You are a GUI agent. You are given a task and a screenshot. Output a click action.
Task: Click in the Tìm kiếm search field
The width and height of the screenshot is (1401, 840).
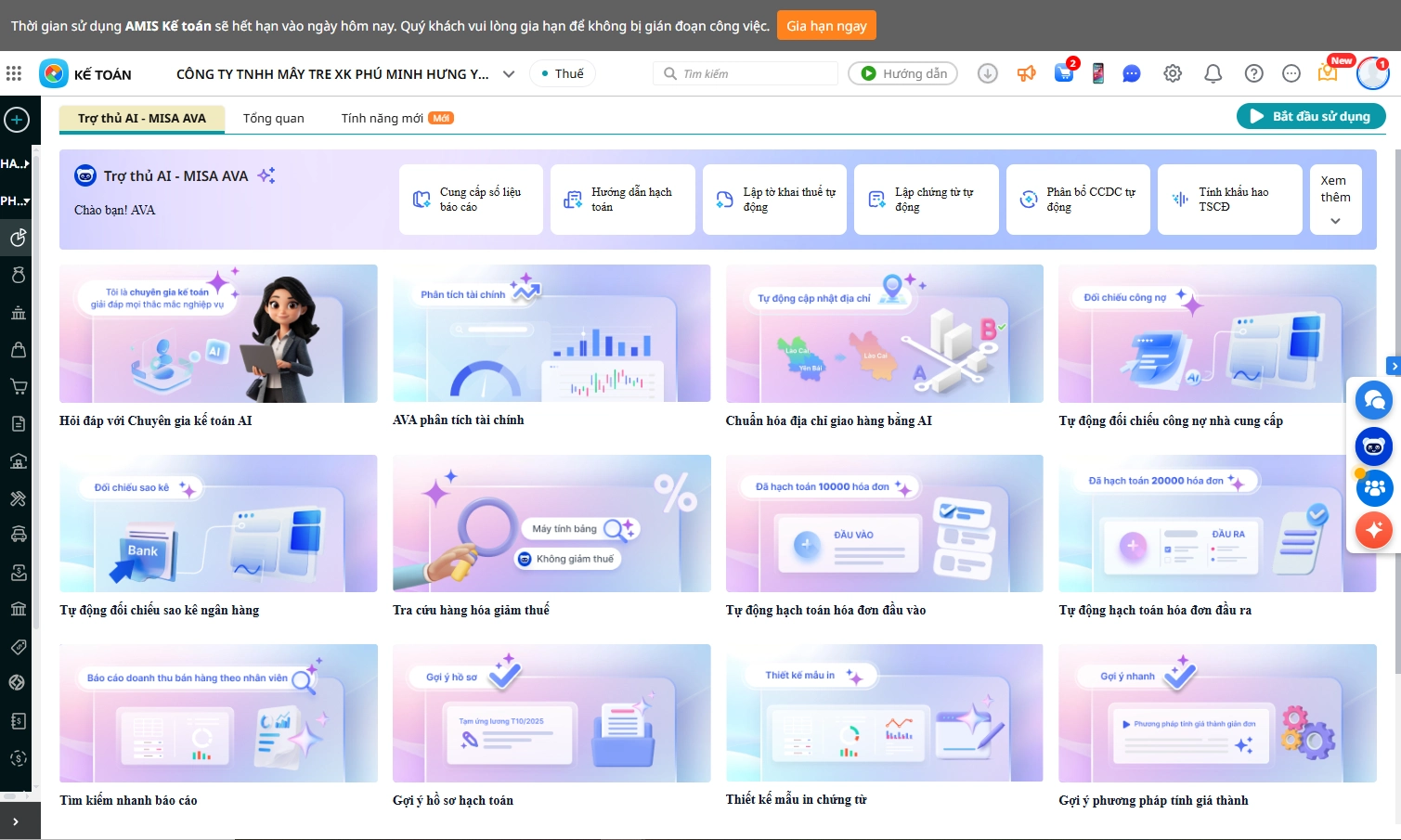(x=757, y=73)
